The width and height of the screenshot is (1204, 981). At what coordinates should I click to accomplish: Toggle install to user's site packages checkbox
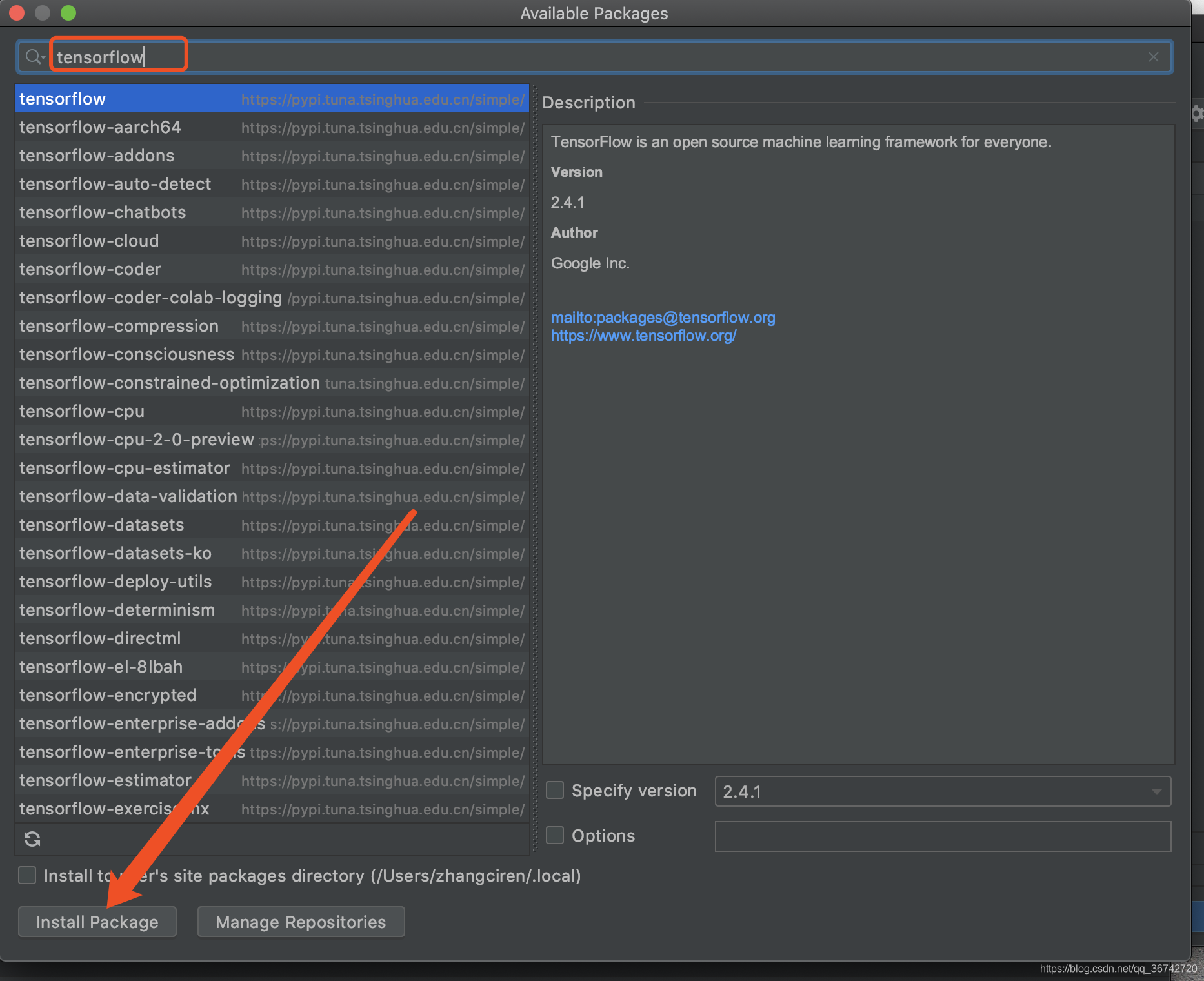click(27, 876)
